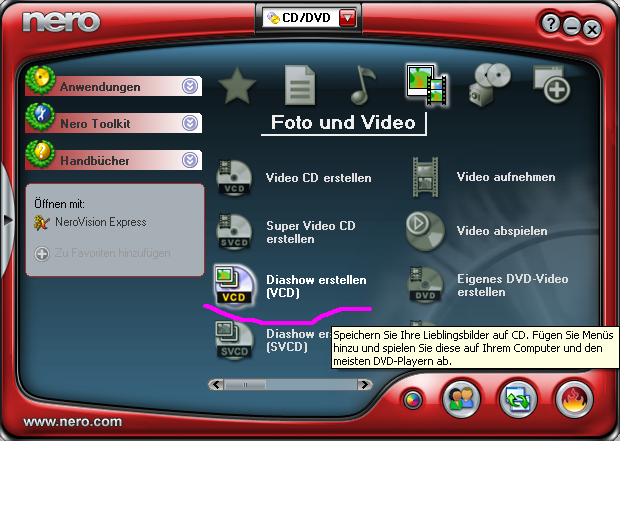Click the horizontal scrollbar thumb

pos(245,385)
